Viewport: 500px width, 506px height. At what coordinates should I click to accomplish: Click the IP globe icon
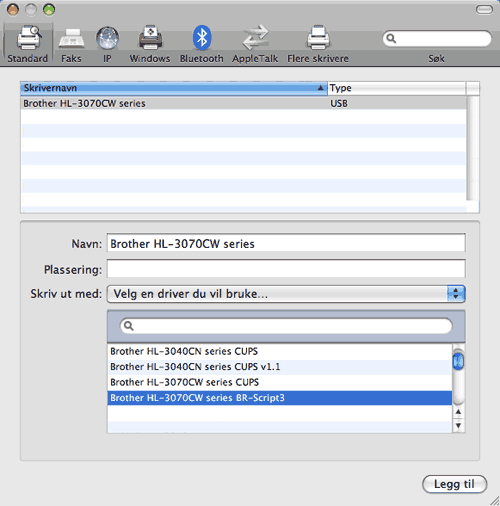pyautogui.click(x=107, y=38)
